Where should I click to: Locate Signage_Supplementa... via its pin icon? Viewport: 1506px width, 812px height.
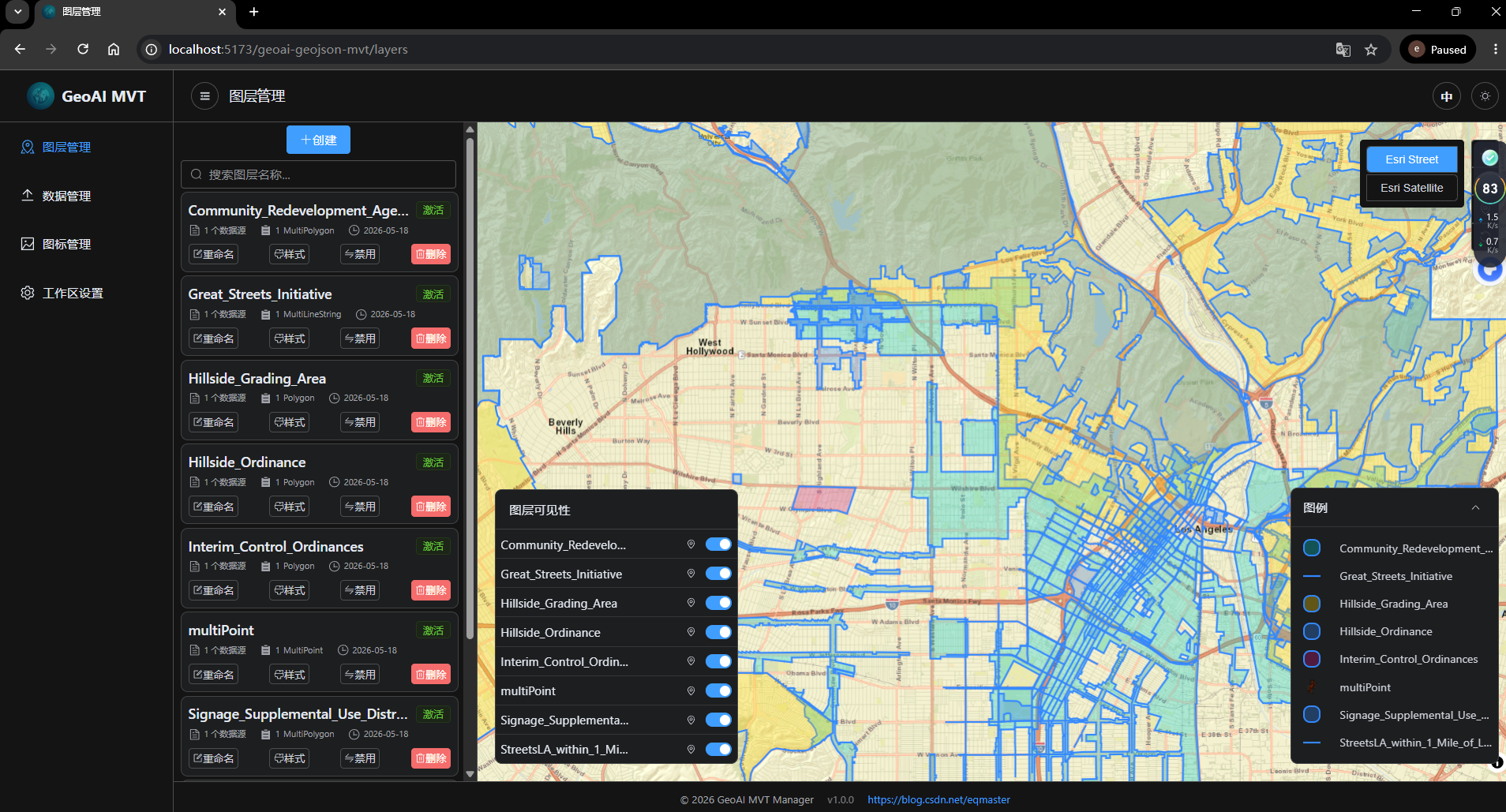[x=691, y=720]
